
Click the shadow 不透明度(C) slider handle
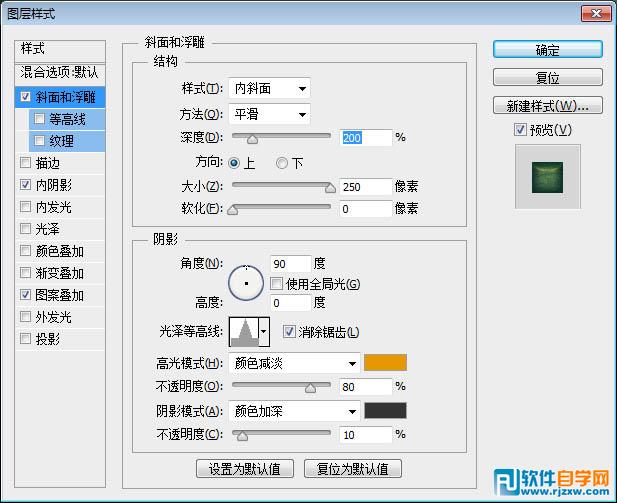click(x=242, y=436)
